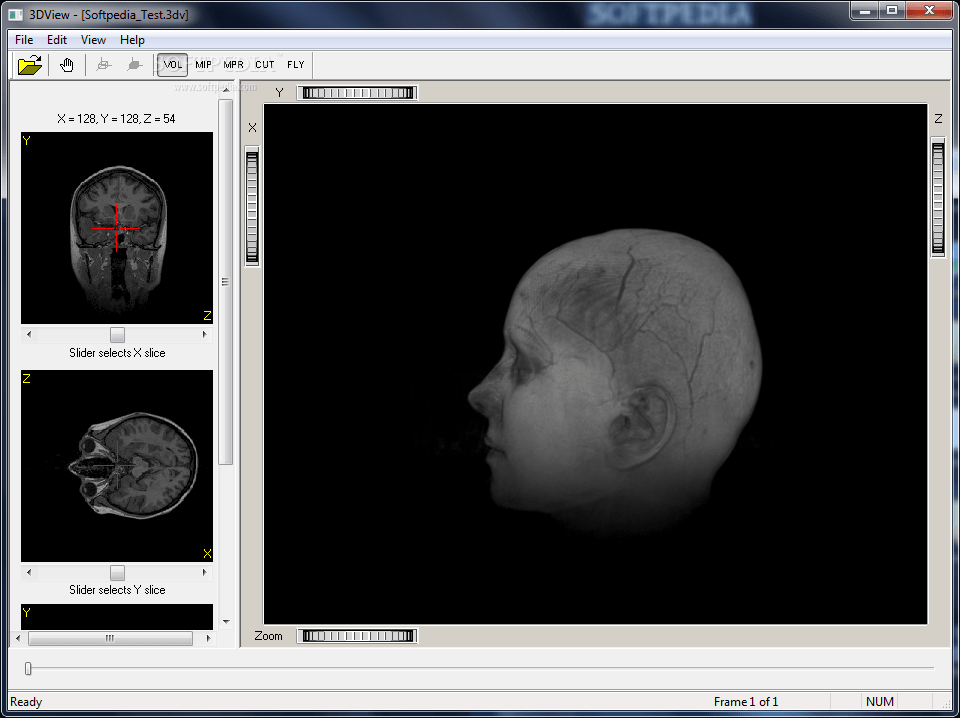Click right arrow of Y slice slider
Viewport: 960px width, 718px height.
[x=205, y=573]
